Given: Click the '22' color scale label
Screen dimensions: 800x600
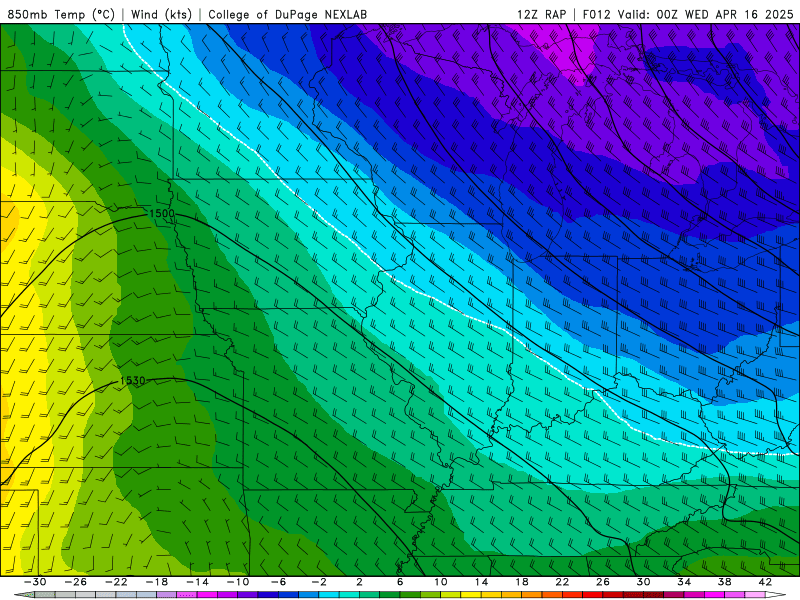Looking at the screenshot, I should 562,582.
